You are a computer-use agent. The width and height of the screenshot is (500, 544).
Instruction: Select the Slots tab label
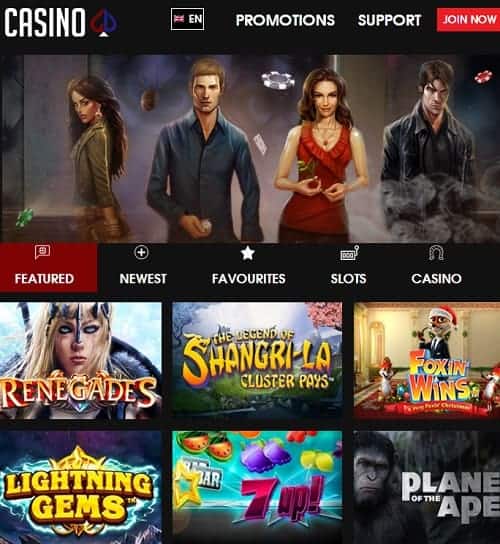point(348,279)
